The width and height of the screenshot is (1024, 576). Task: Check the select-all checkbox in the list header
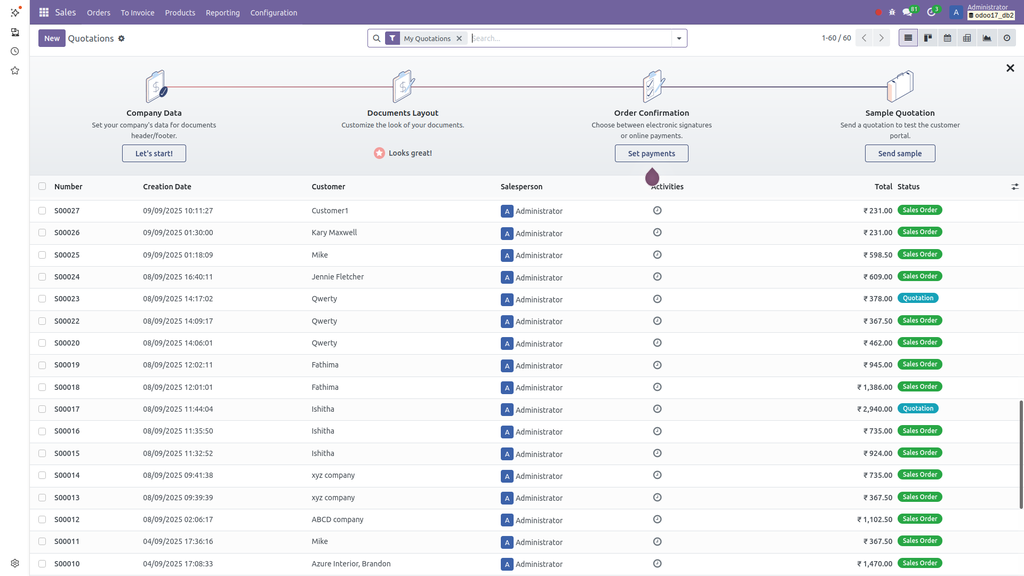41,186
